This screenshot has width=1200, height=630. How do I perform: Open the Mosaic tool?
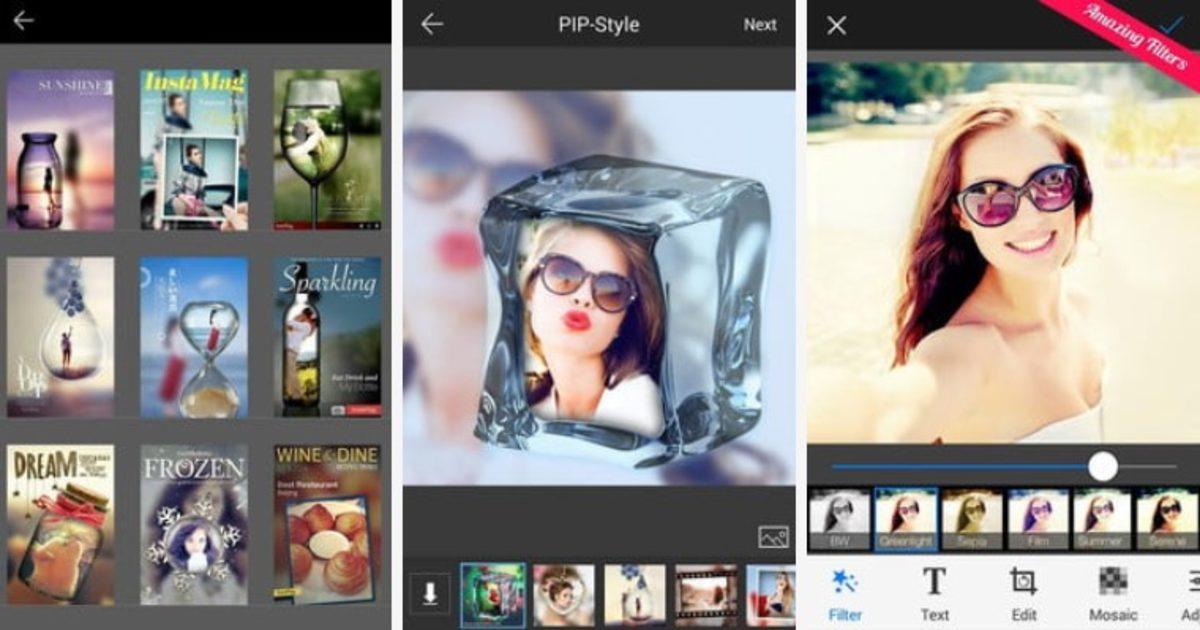[x=1113, y=593]
